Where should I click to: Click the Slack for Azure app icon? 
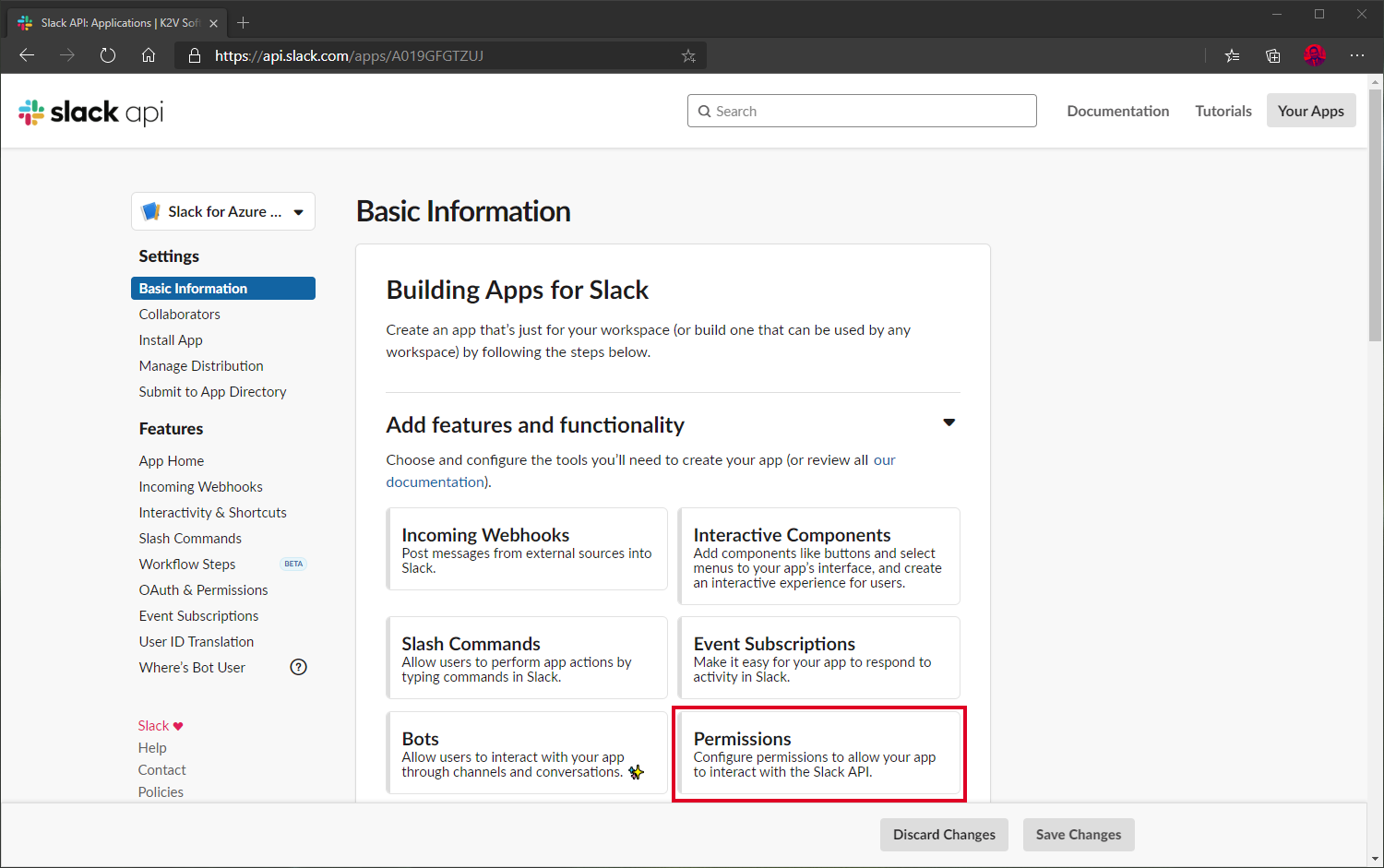(x=150, y=211)
